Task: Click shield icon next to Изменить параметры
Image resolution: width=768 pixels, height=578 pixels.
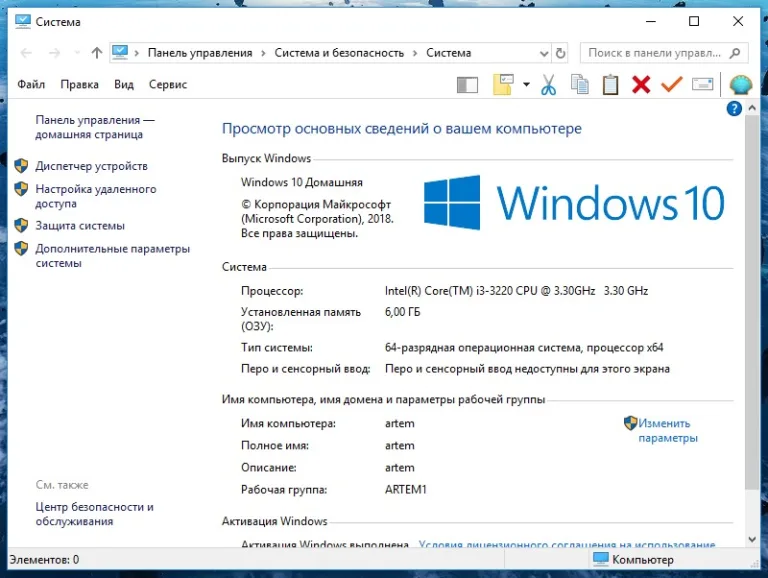Action: point(630,423)
